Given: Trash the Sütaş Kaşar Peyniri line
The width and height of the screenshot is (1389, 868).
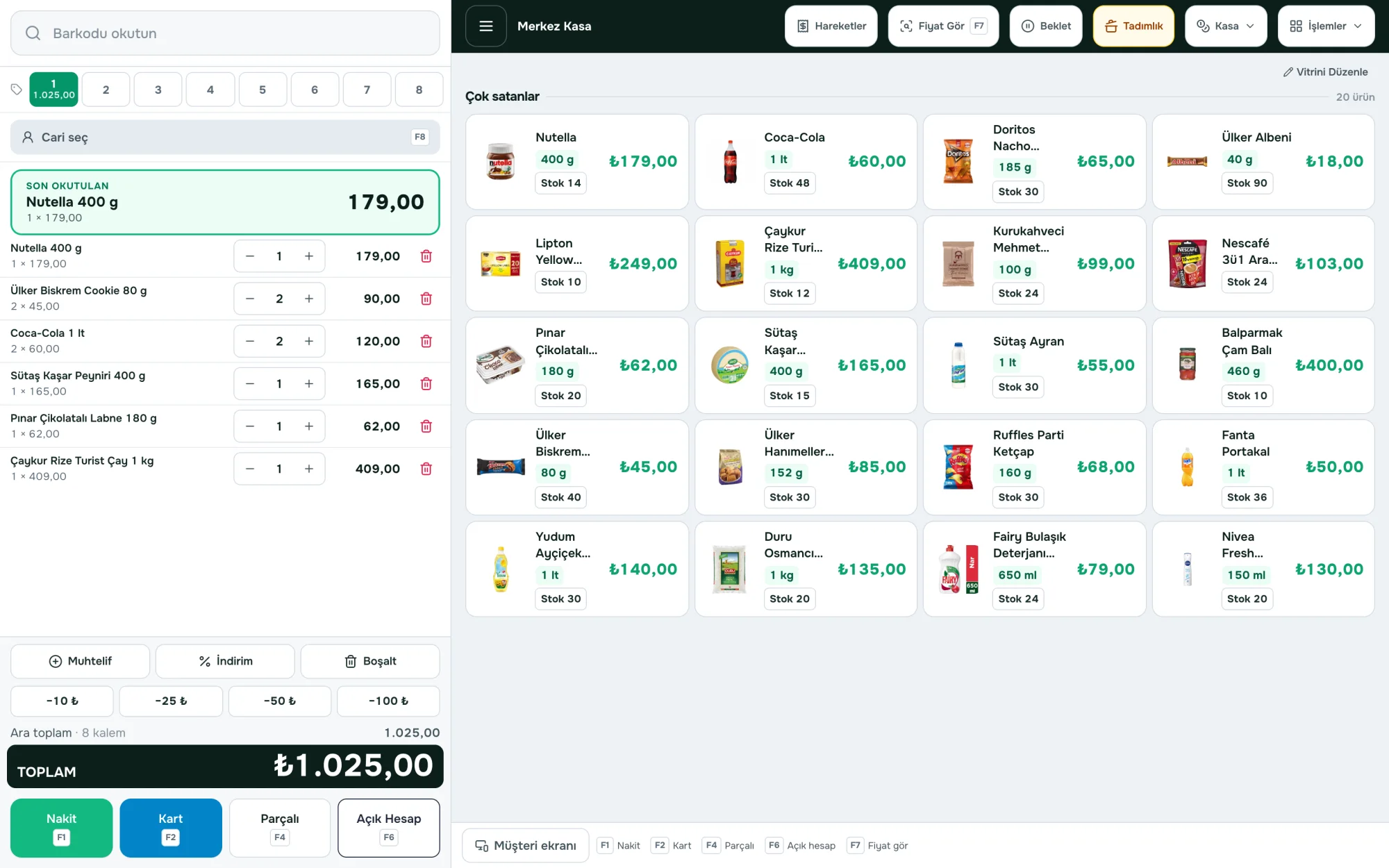Looking at the screenshot, I should 426,384.
